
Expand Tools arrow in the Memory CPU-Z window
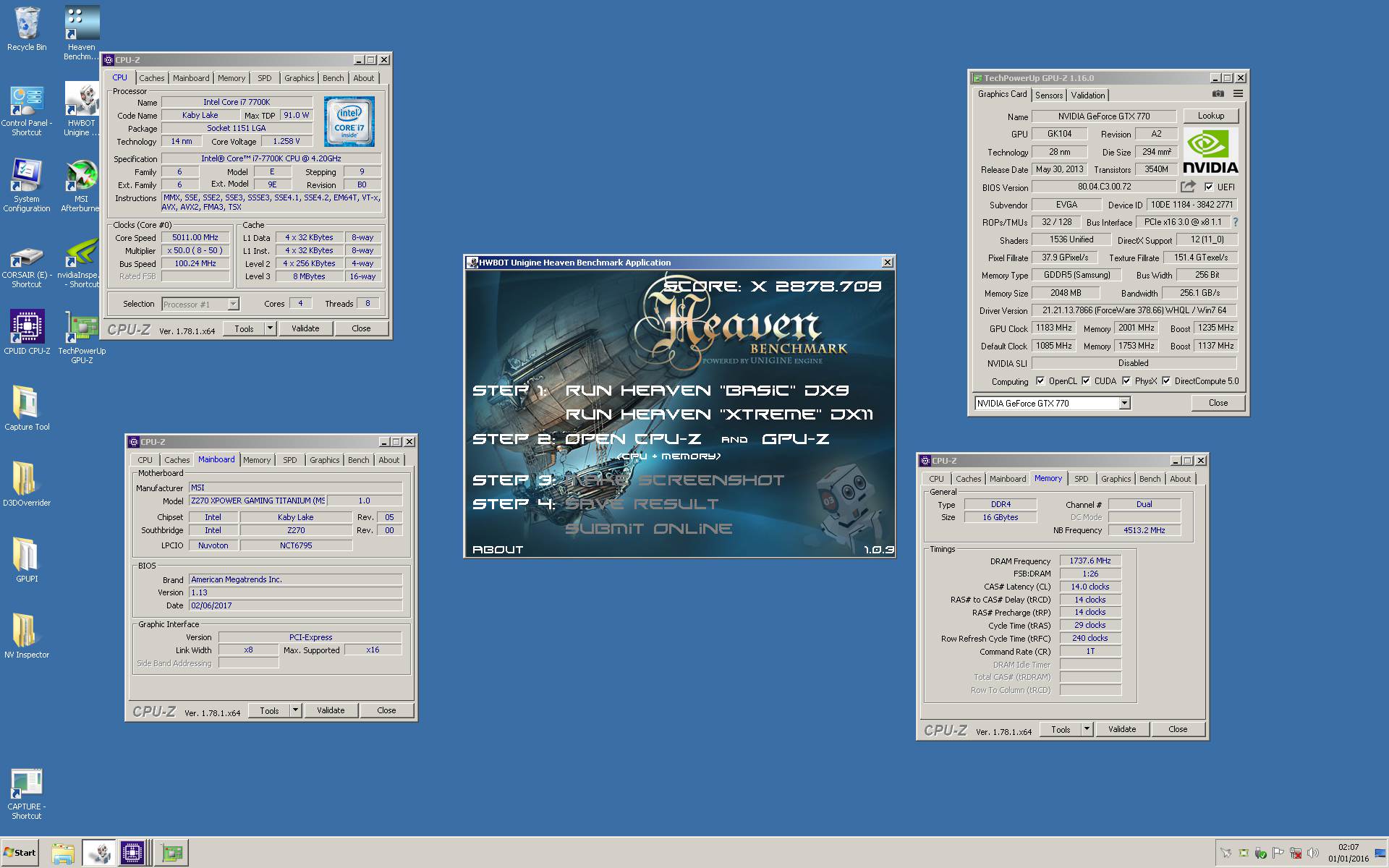1087,729
